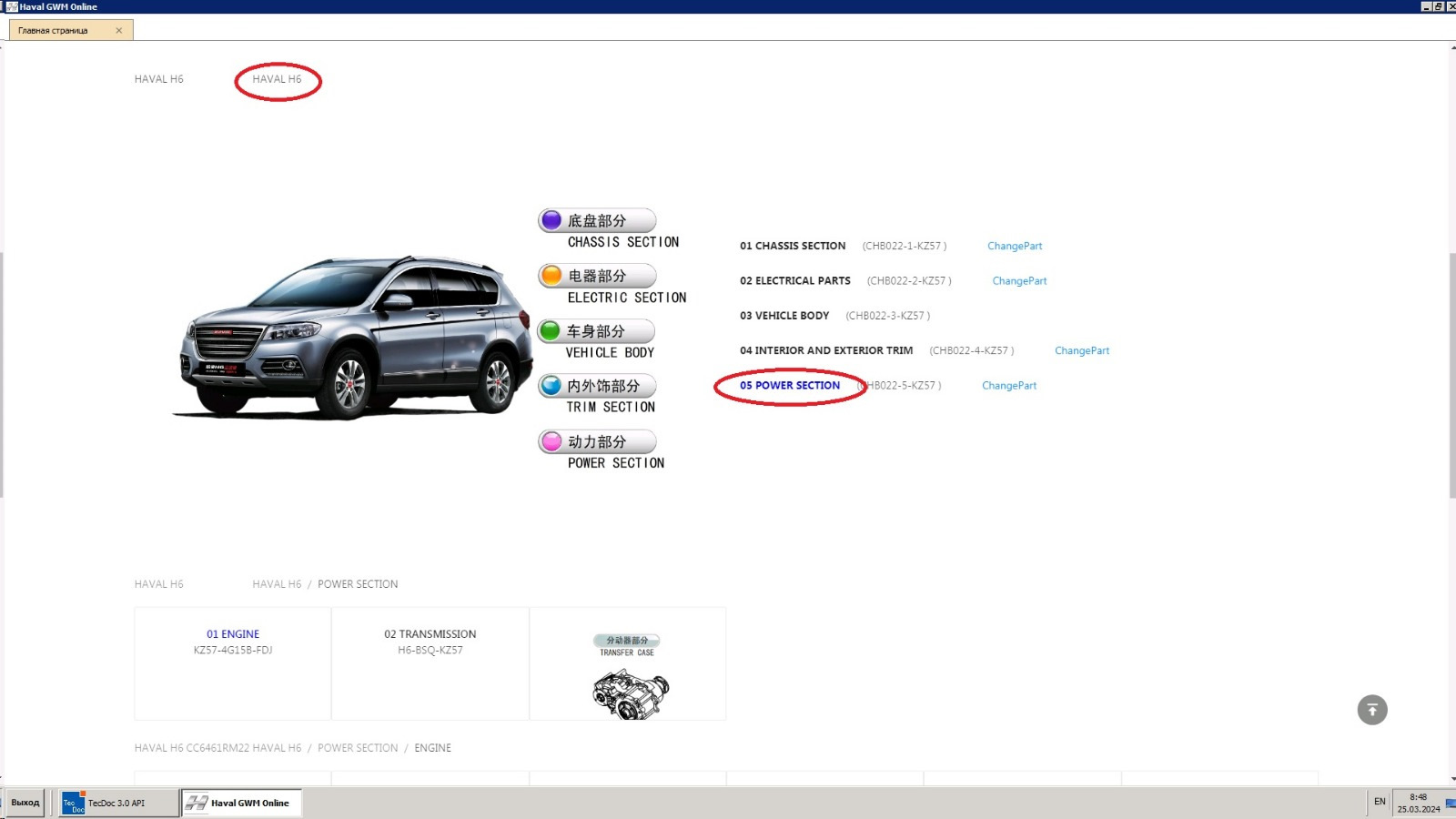Click the purple Chassis Section button
Screen dimensions: 1456x819
point(597,220)
